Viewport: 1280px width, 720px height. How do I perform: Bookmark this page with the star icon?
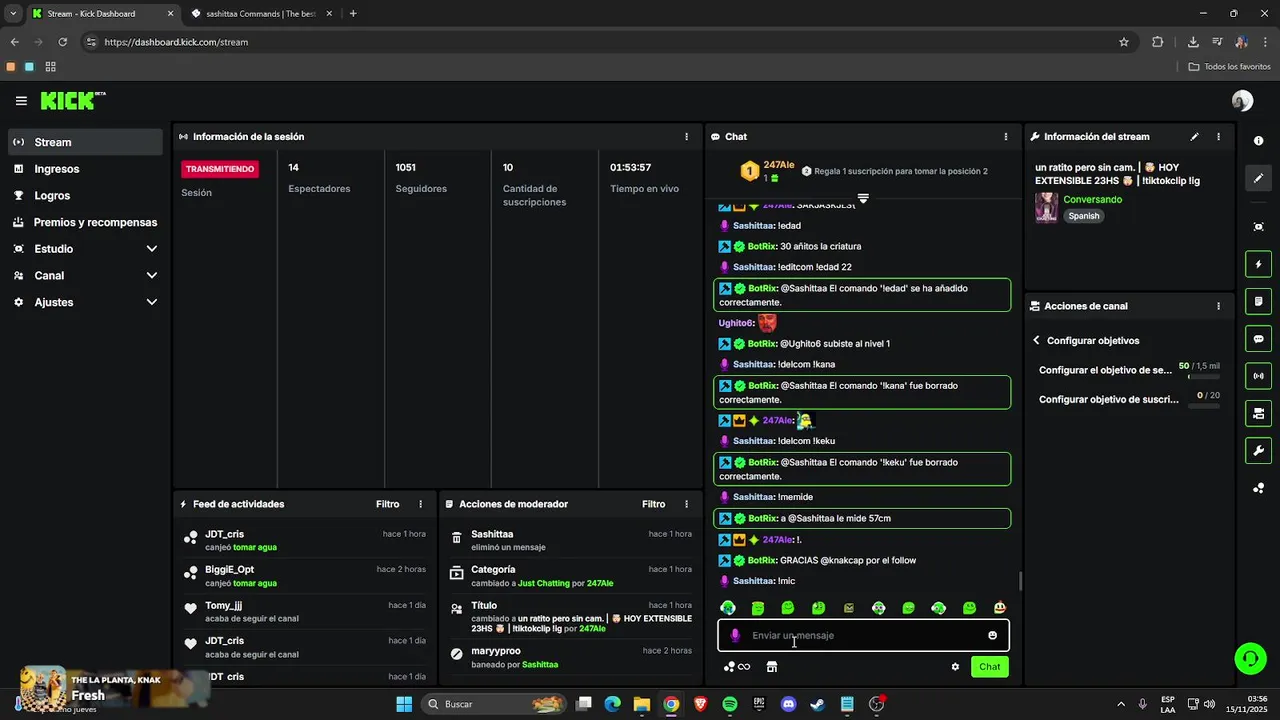click(x=1123, y=42)
